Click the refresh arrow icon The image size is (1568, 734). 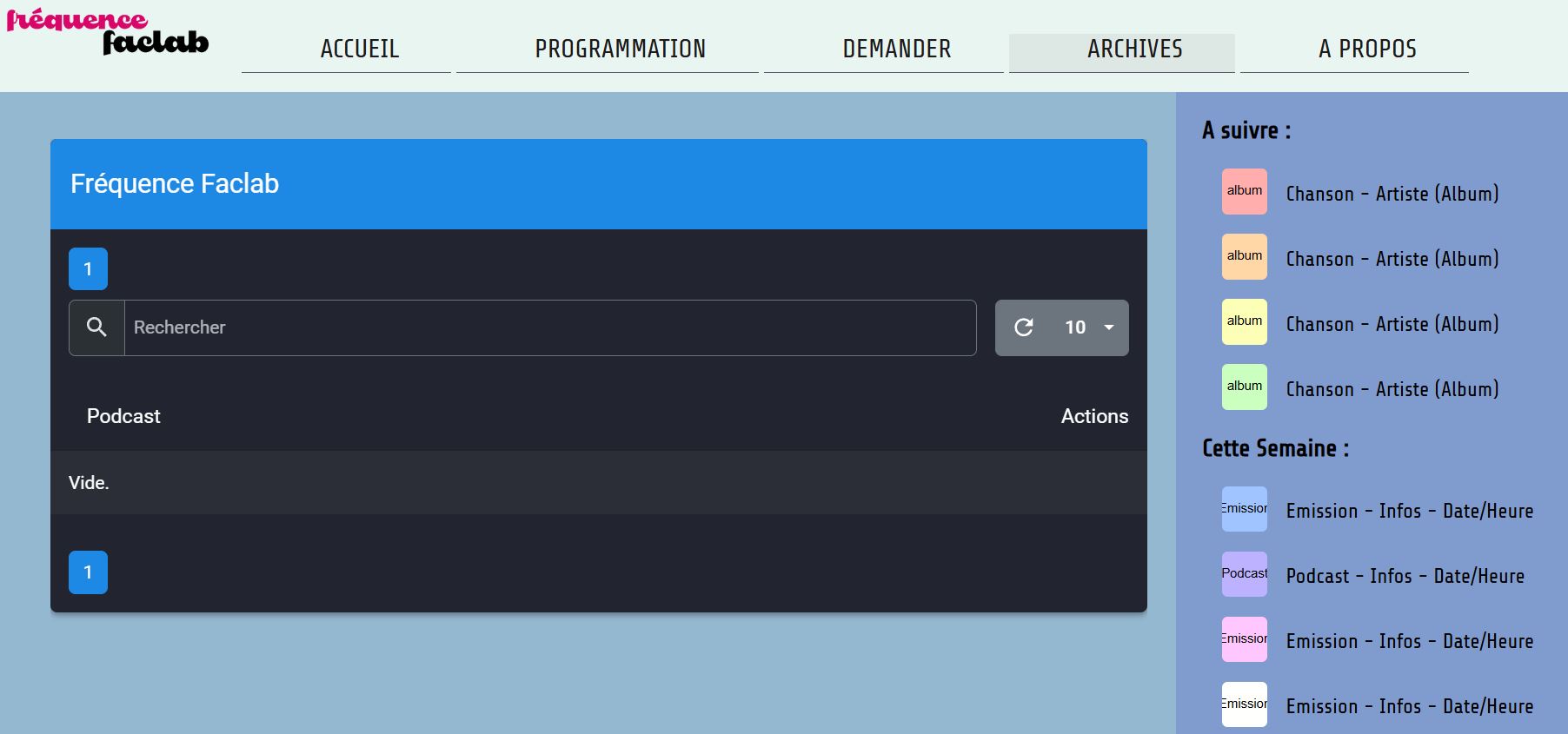pyautogui.click(x=1024, y=327)
